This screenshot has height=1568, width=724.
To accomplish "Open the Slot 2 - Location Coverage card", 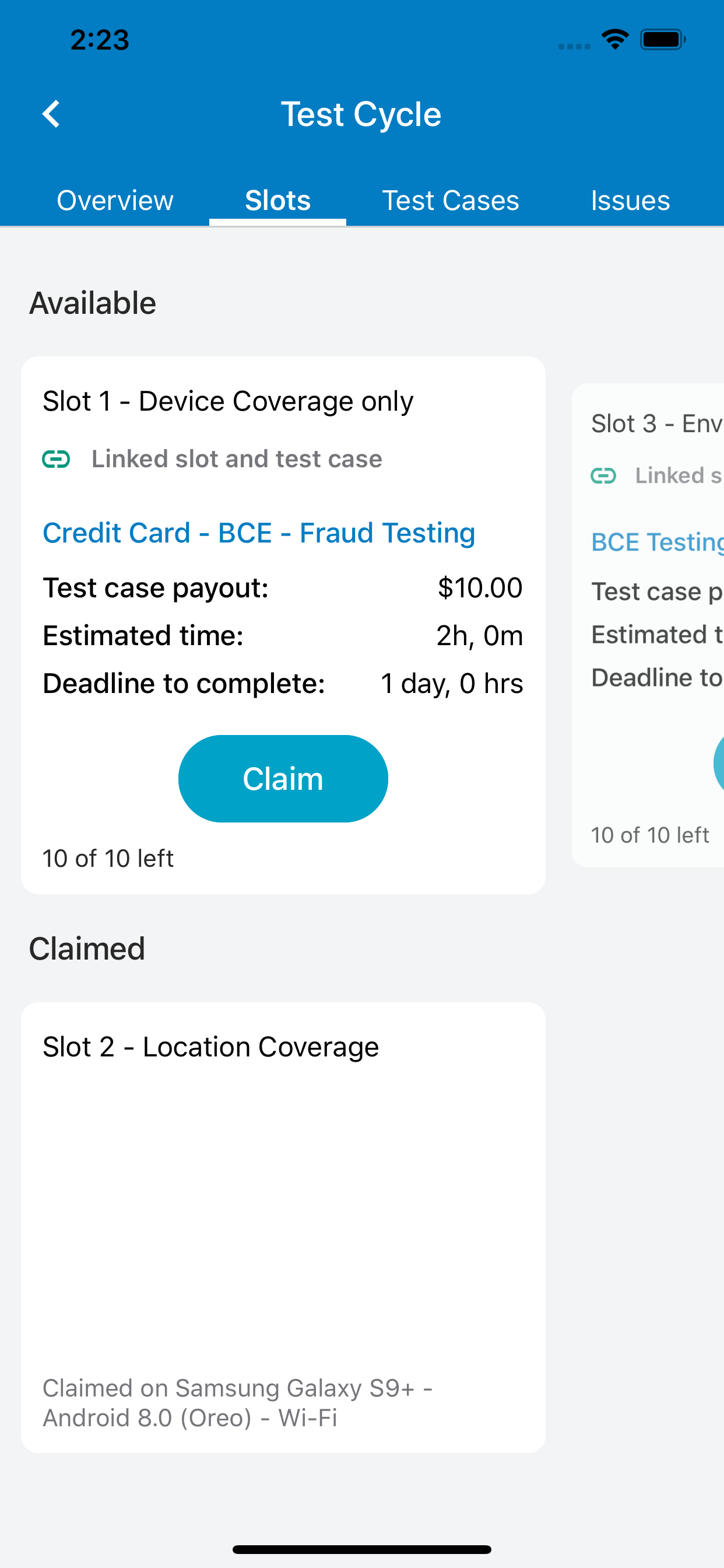I will pyautogui.click(x=283, y=1227).
